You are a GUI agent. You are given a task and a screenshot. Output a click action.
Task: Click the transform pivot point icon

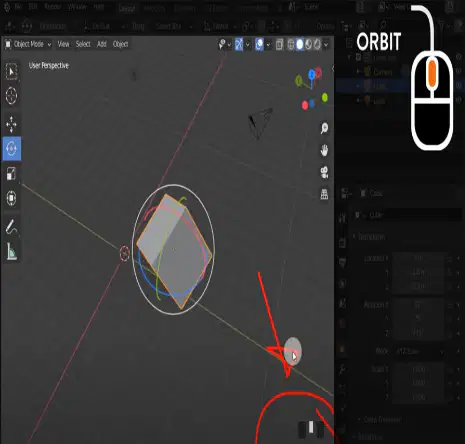247,26
